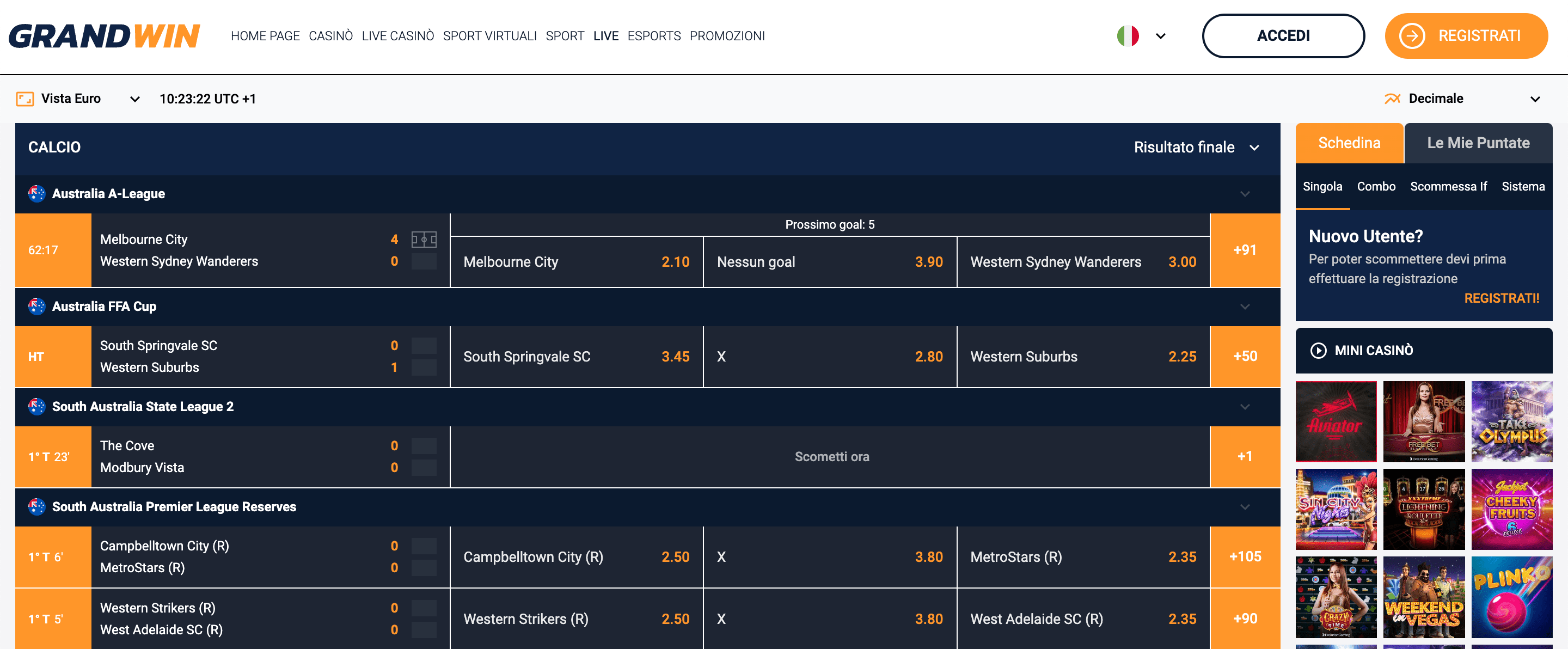This screenshot has height=649, width=1568.
Task: Open the ESPORTS menu item
Action: tap(654, 36)
